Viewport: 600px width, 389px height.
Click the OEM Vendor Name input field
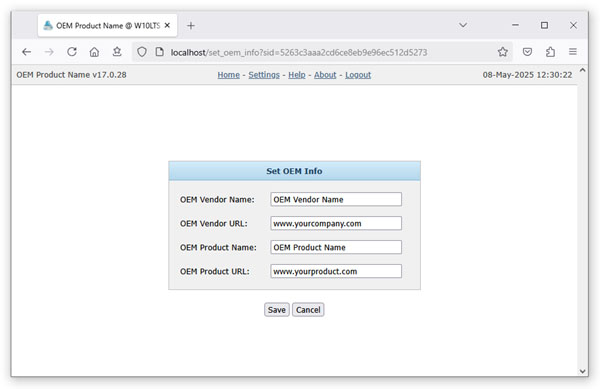tap(336, 199)
